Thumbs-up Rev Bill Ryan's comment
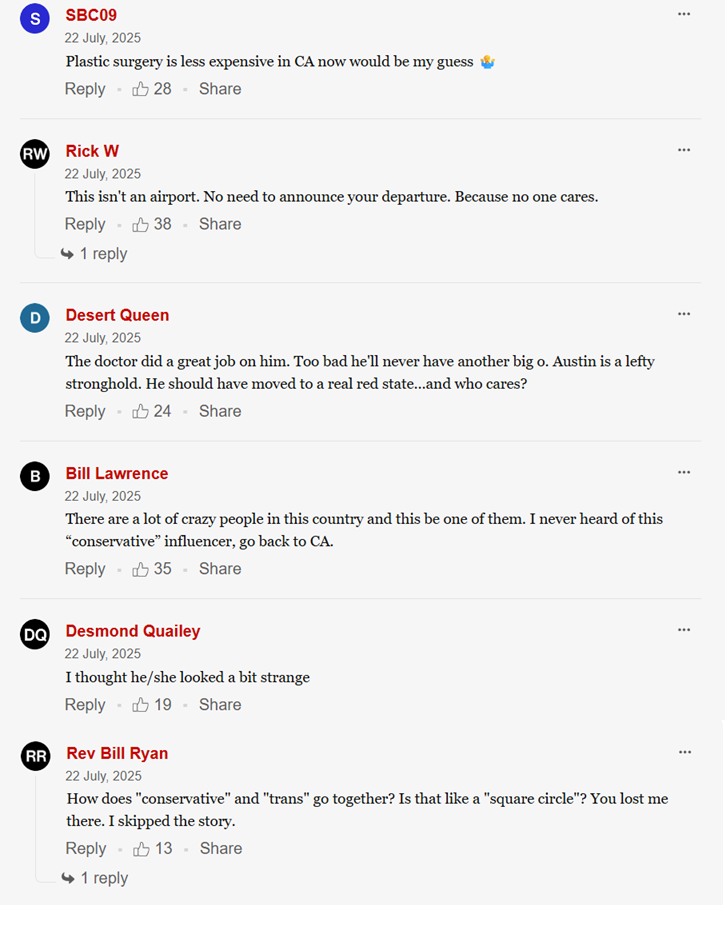727x936 pixels. click(x=141, y=849)
